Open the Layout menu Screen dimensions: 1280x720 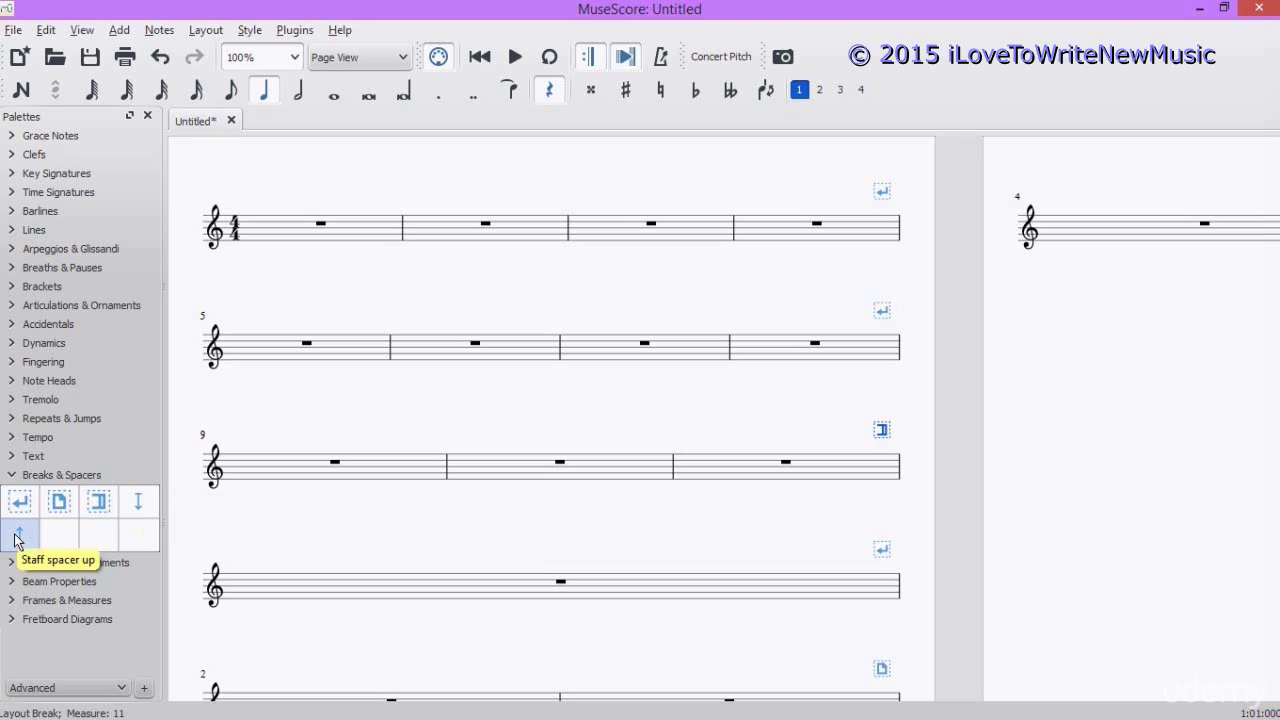[205, 30]
